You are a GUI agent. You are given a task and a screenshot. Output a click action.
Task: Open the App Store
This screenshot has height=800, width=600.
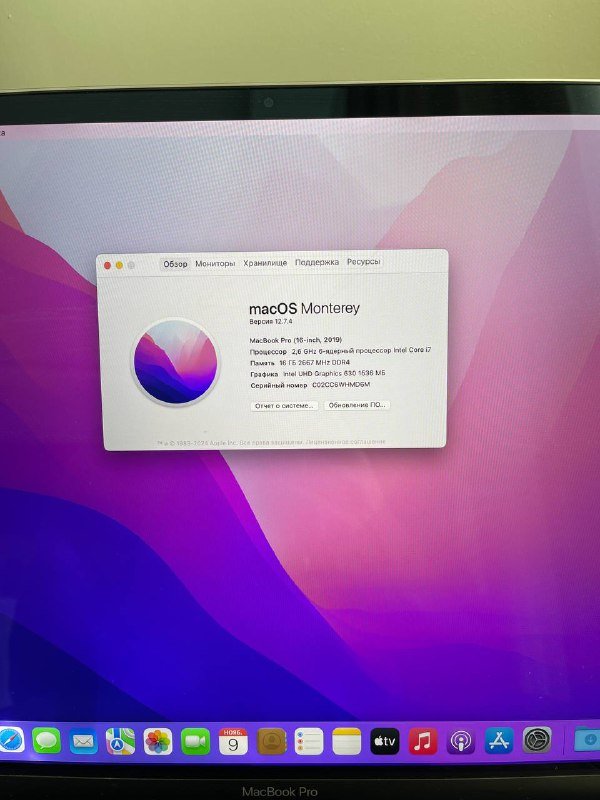[x=499, y=741]
